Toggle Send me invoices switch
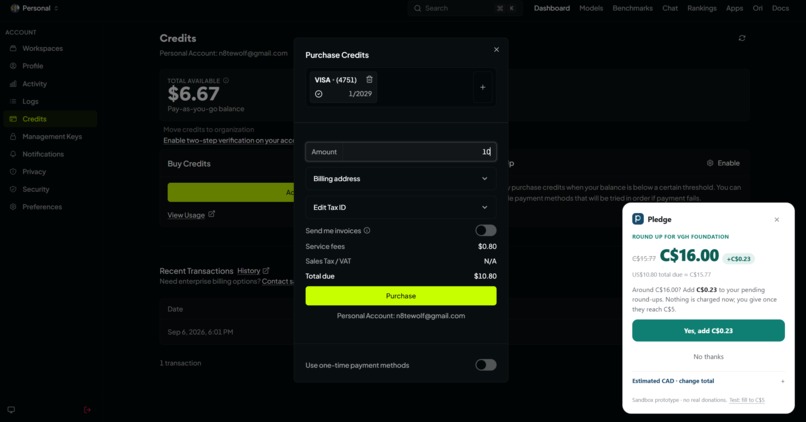This screenshot has height=422, width=806. 486,230
